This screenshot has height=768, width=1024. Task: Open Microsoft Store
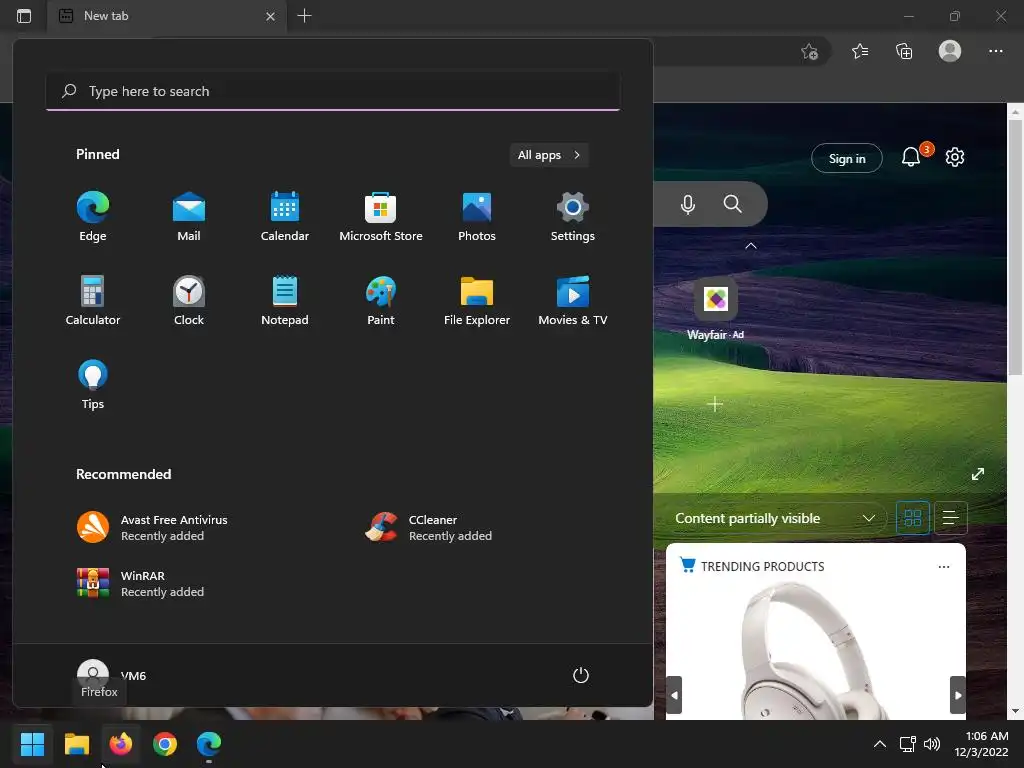tap(381, 217)
